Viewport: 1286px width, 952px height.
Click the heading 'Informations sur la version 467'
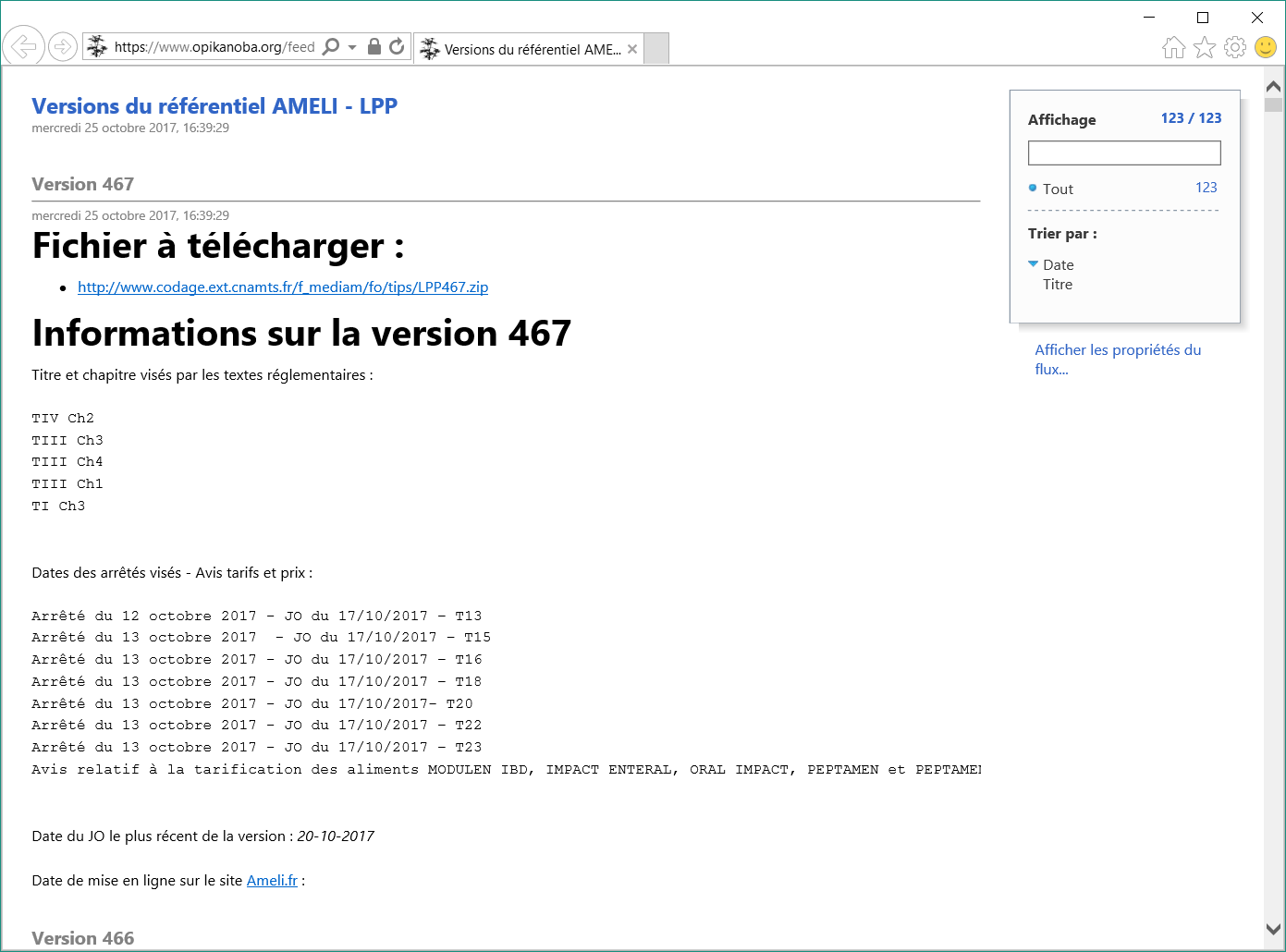(301, 334)
